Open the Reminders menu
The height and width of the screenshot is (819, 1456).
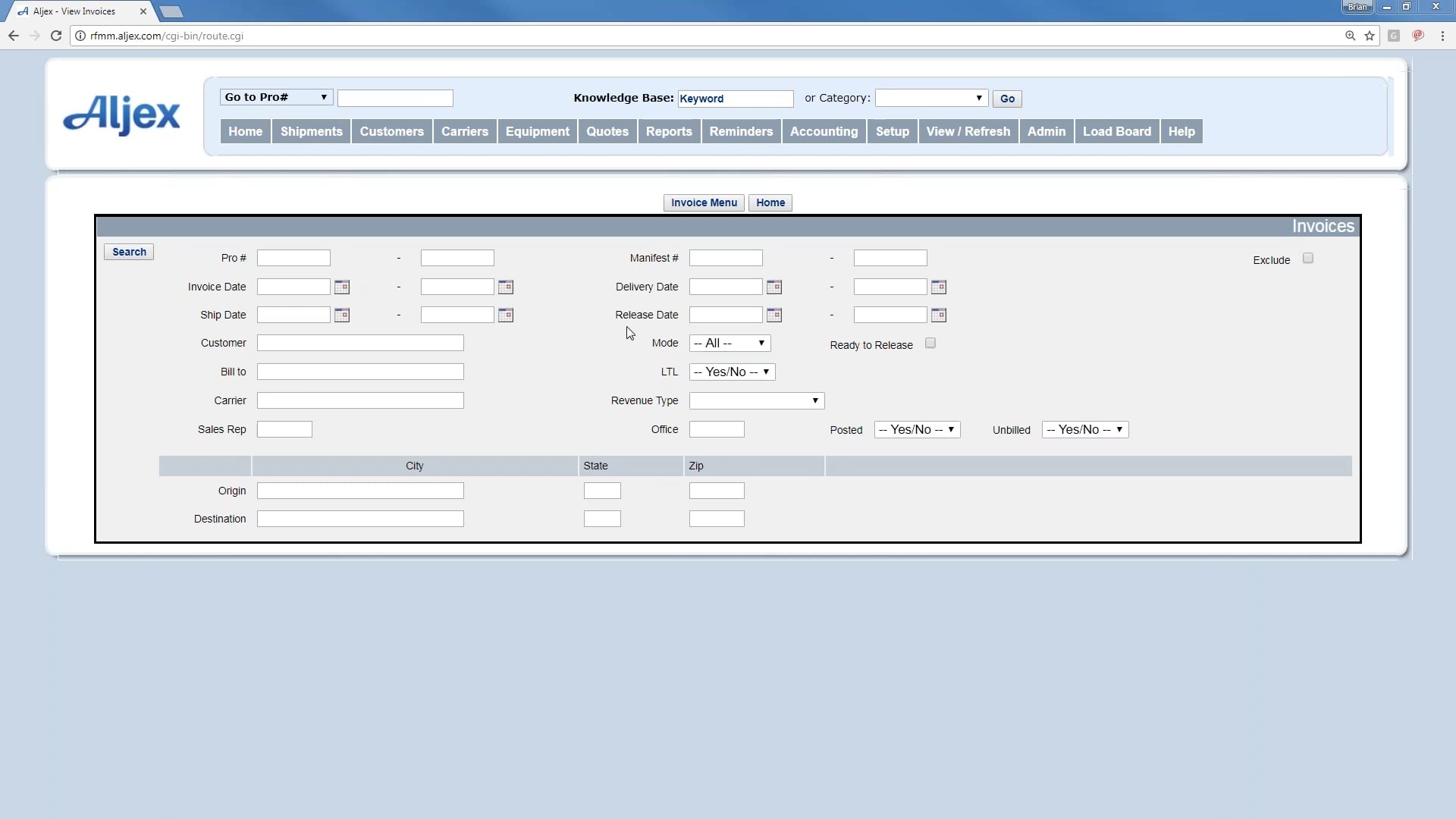742,131
